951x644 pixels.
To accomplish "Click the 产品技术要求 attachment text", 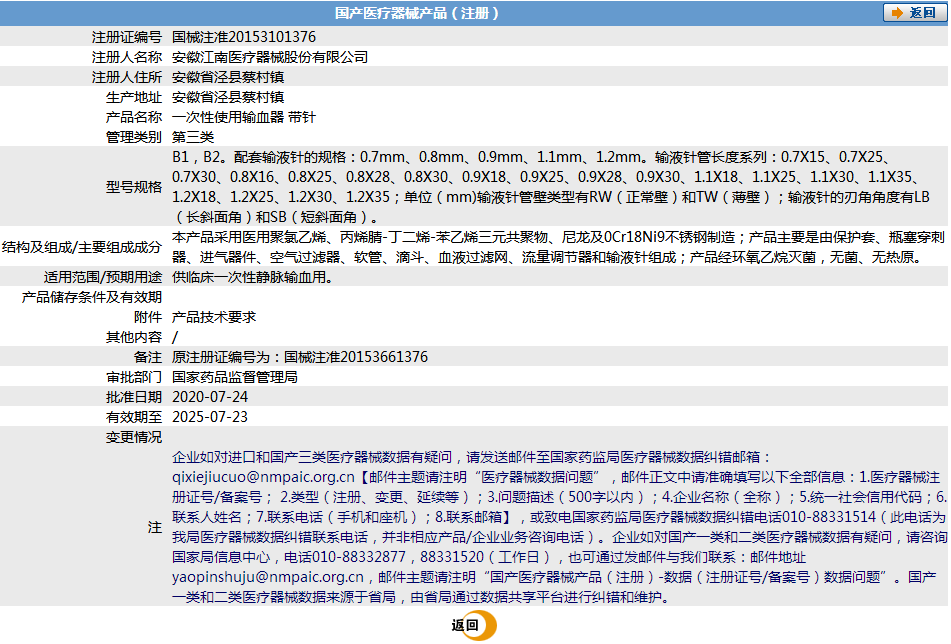I will click(x=214, y=317).
